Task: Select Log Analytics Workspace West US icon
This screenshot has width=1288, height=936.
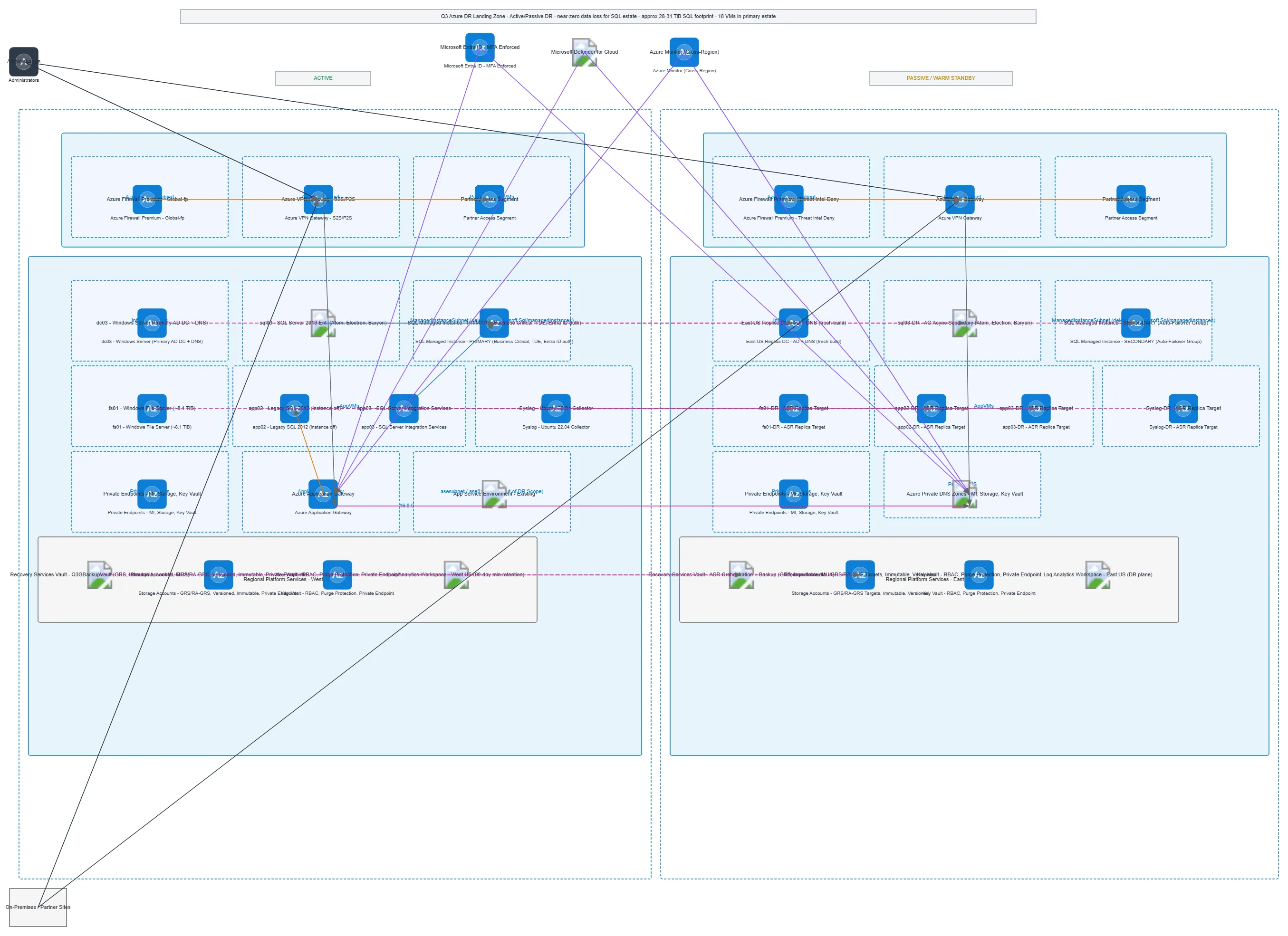Action: (x=456, y=575)
